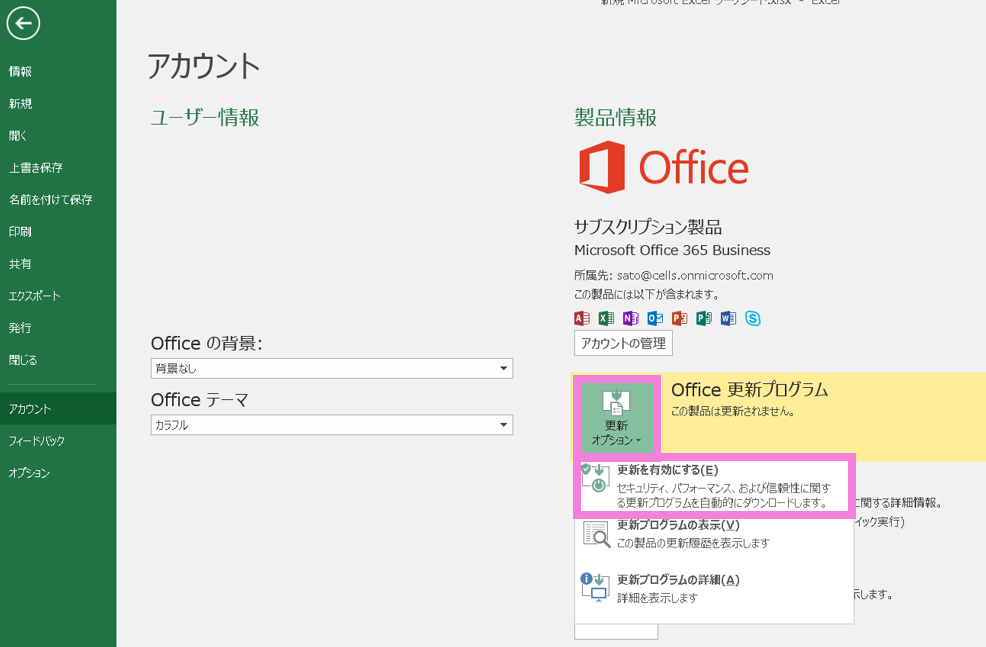Click the OneNote icon in product list
Viewport: 986px width, 647px height.
click(630, 319)
